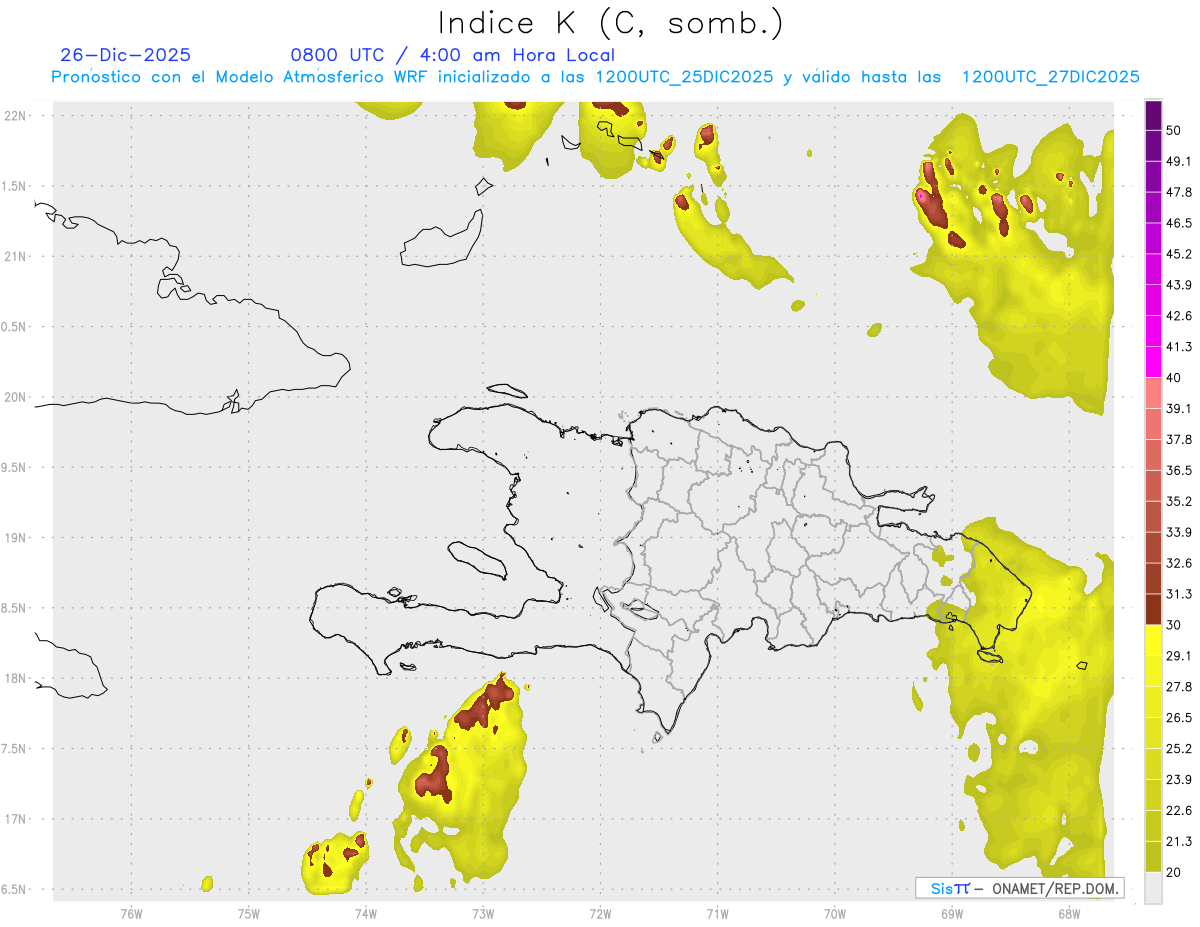
Task: Click the colorbar value '40'
Action: click(1174, 378)
